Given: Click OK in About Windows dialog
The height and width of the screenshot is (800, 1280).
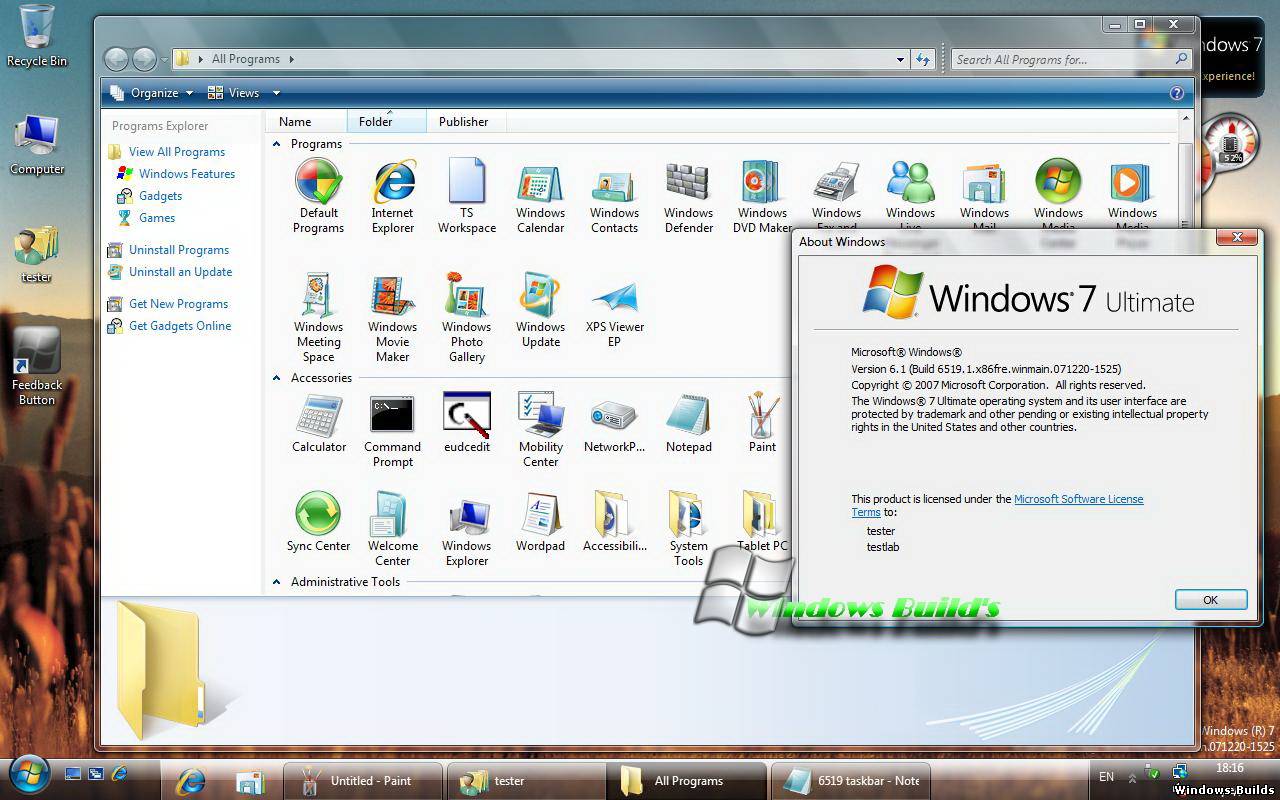Looking at the screenshot, I should 1210,599.
